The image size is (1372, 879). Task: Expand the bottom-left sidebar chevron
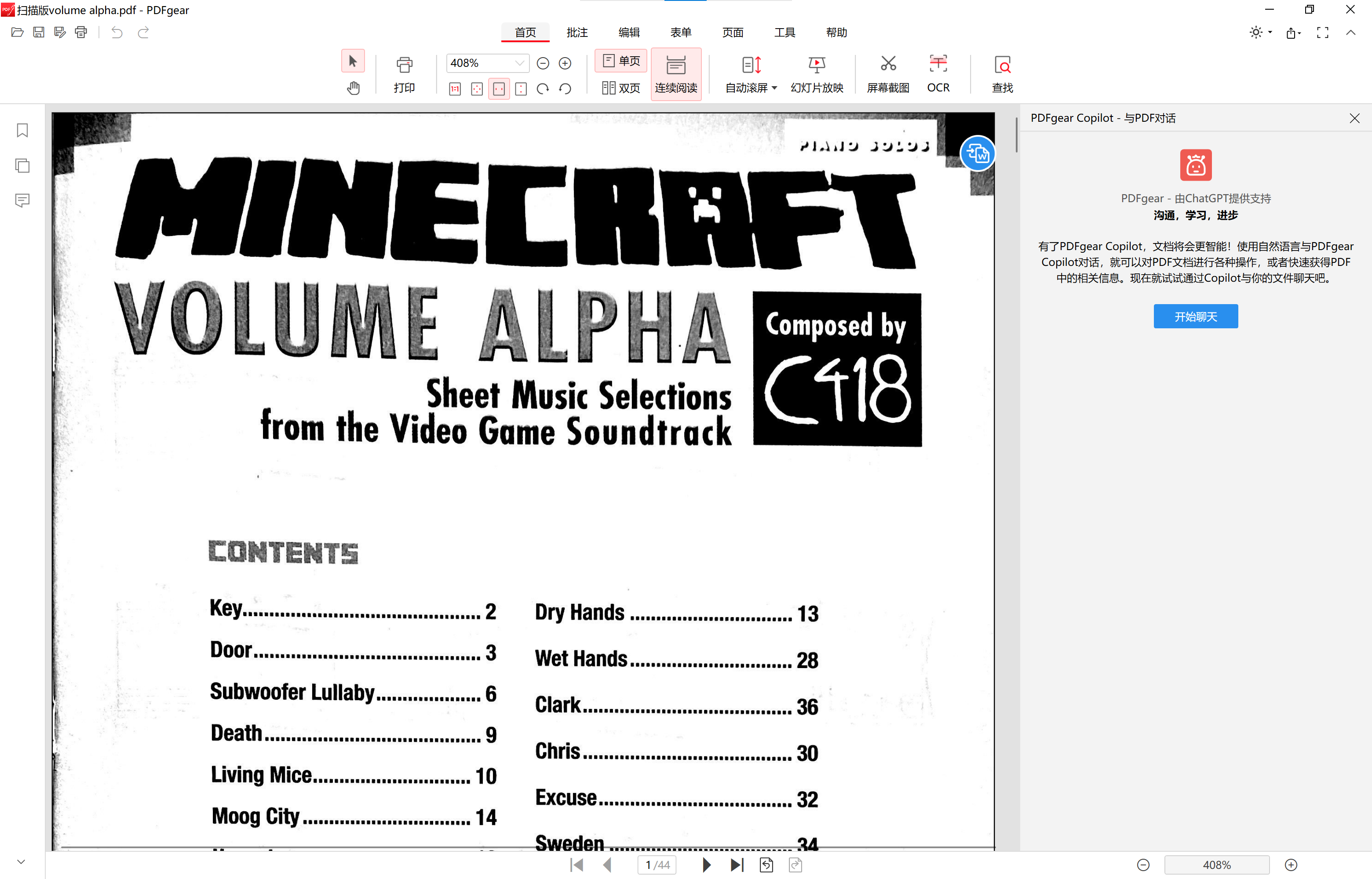[x=21, y=862]
